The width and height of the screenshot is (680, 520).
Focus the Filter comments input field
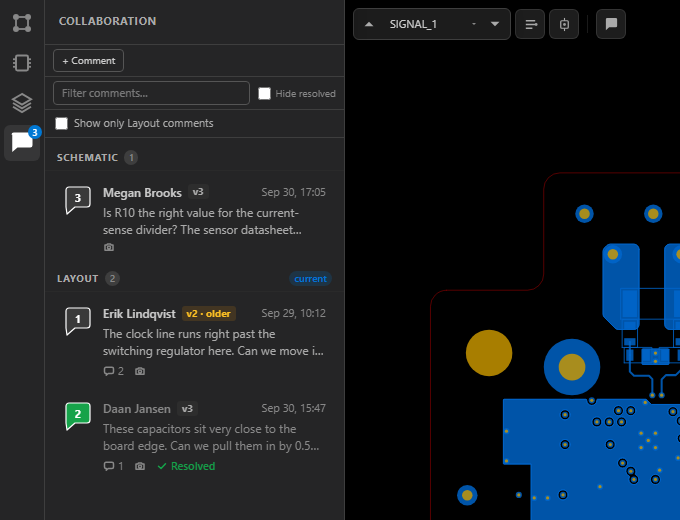[151, 93]
